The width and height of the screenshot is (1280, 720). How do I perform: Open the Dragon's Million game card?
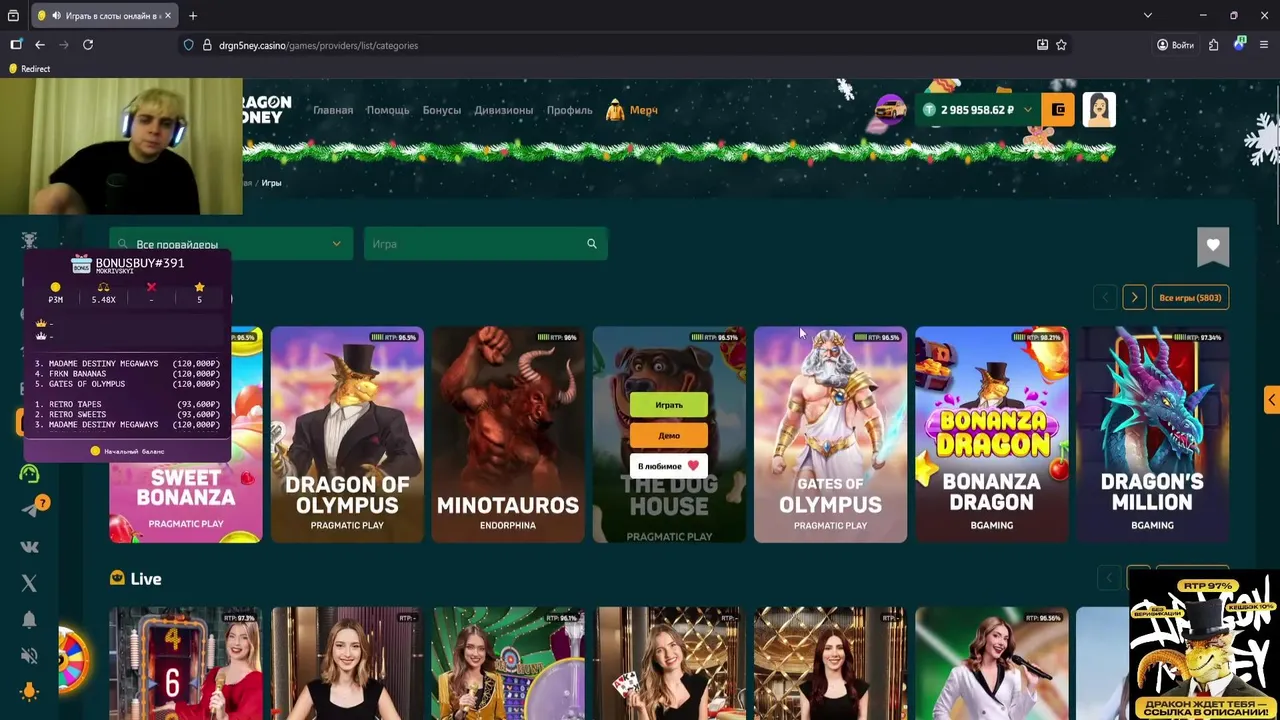pos(1152,434)
